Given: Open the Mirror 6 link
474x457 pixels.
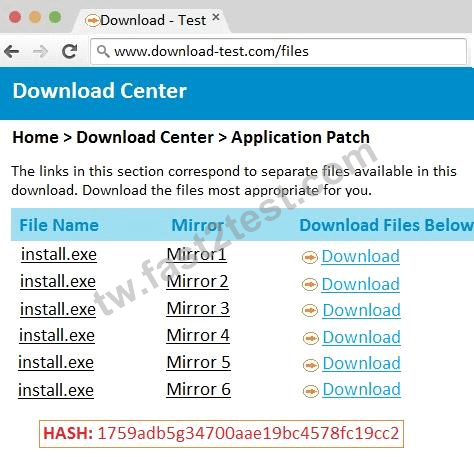Looking at the screenshot, I should pyautogui.click(x=199, y=390).
